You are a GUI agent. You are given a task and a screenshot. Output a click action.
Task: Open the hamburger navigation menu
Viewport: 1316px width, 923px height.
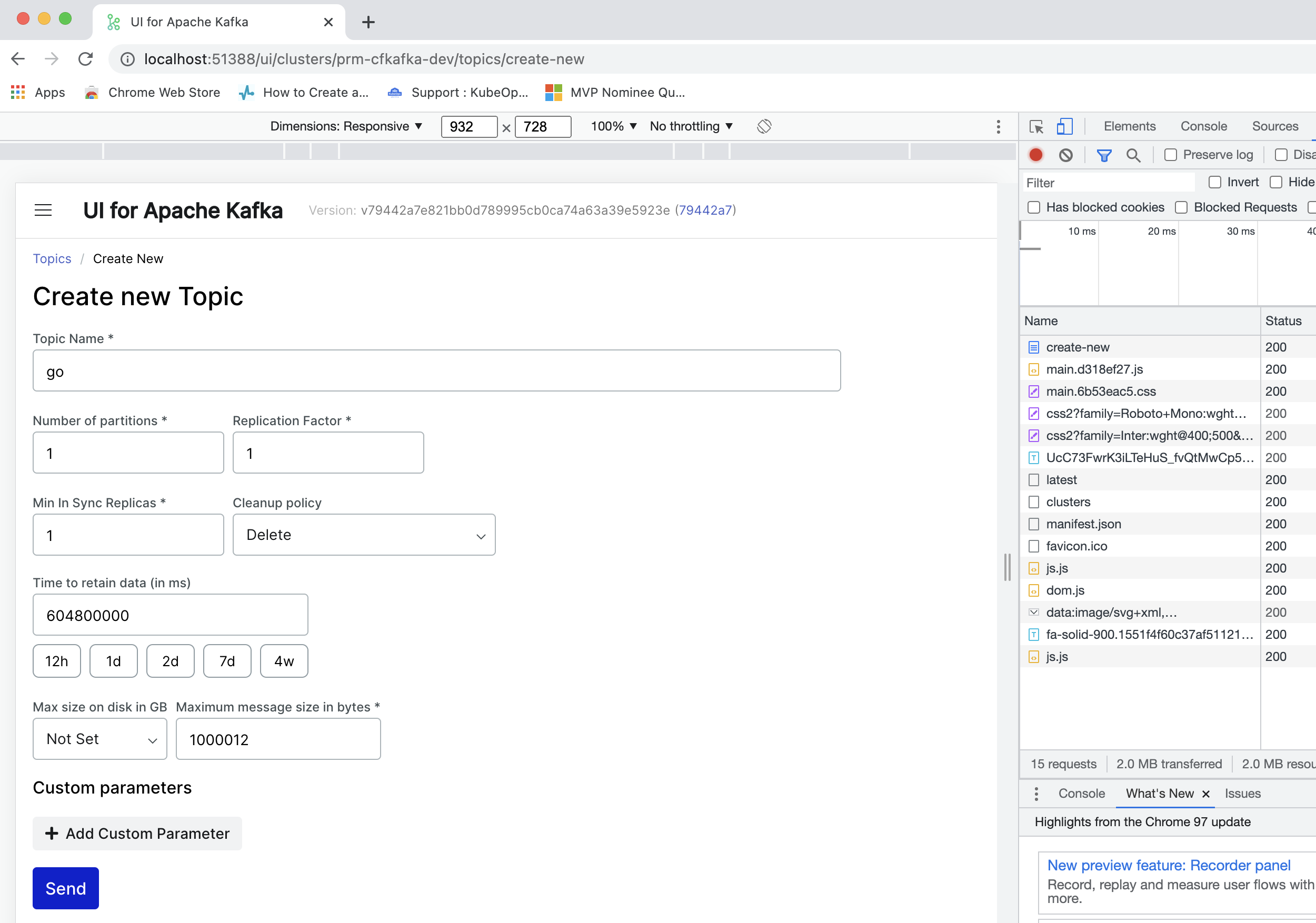pyautogui.click(x=43, y=210)
